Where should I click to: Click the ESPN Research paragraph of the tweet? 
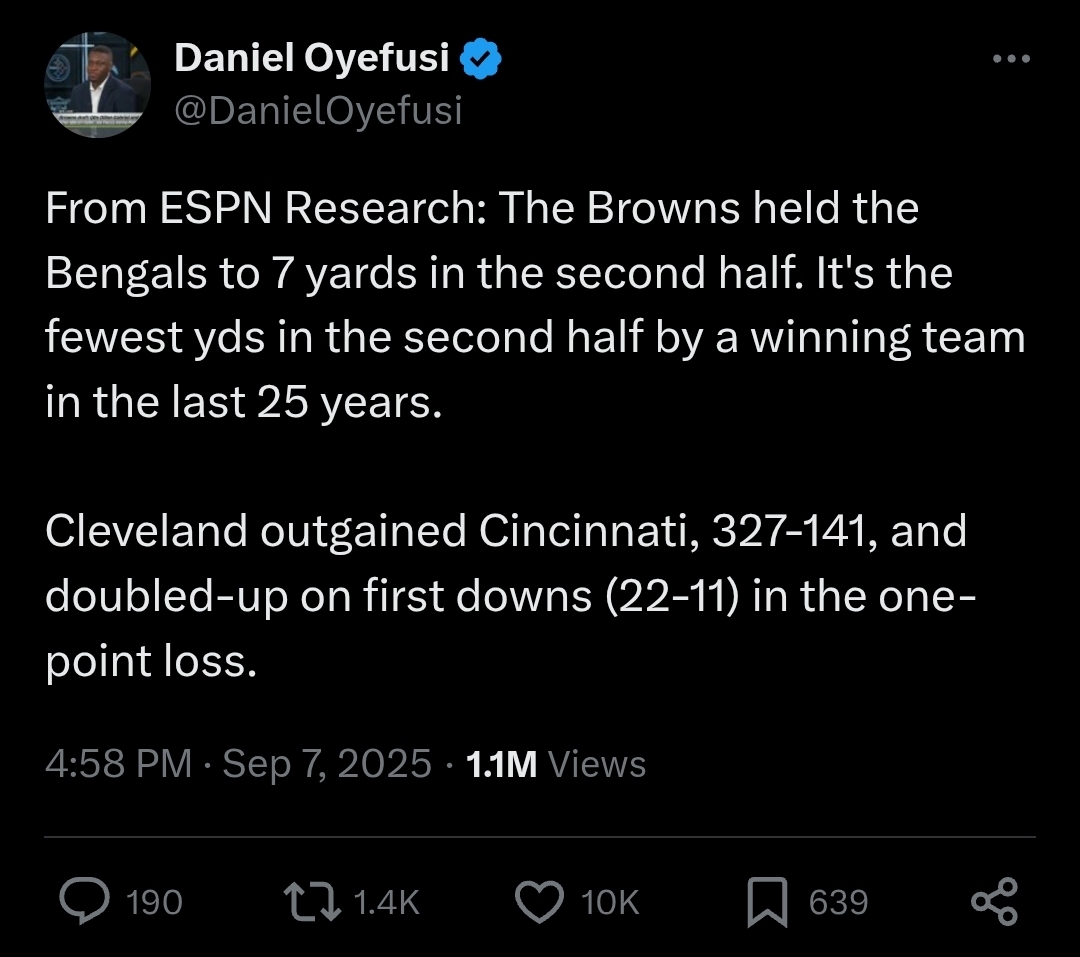tap(535, 305)
